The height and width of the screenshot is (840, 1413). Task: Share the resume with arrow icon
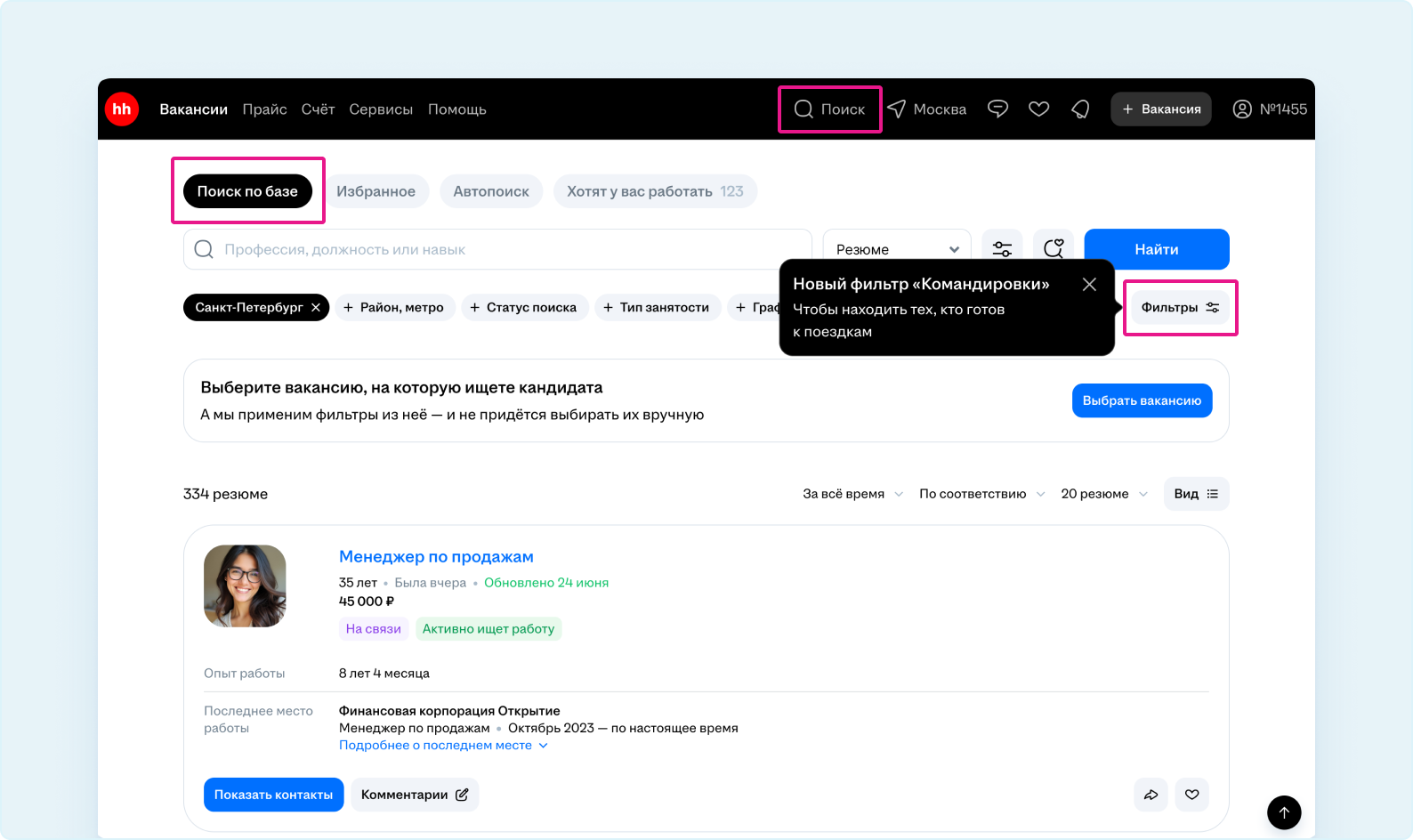pyautogui.click(x=1151, y=795)
